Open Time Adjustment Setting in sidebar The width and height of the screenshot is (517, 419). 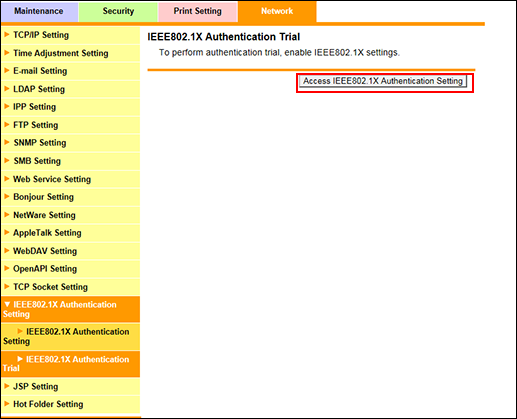(71, 53)
